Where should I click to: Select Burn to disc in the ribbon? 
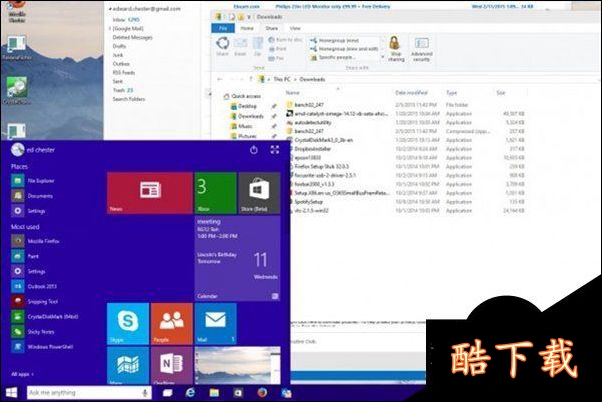click(x=285, y=40)
